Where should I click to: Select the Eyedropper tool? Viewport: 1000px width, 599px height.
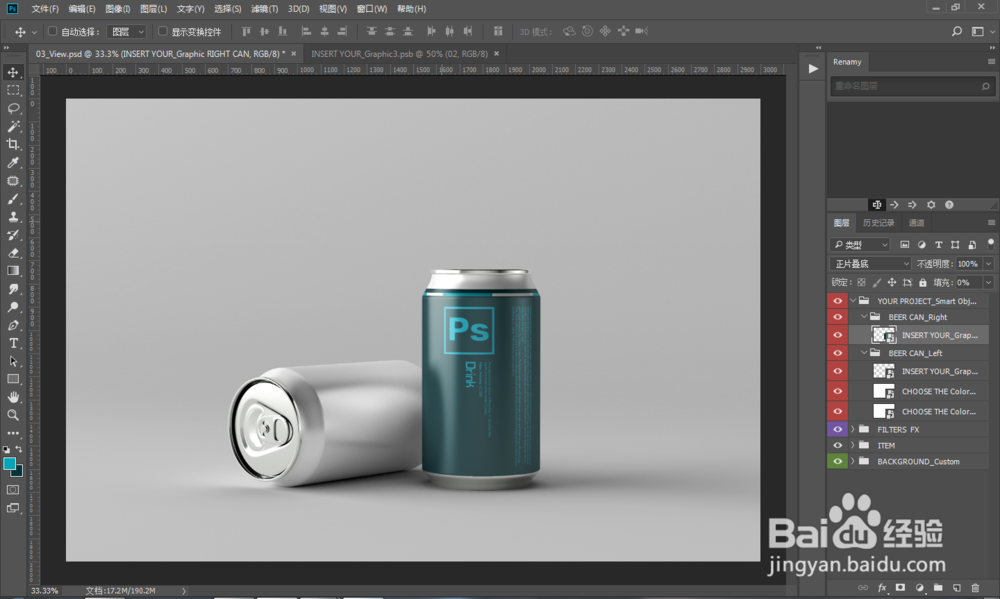click(13, 162)
